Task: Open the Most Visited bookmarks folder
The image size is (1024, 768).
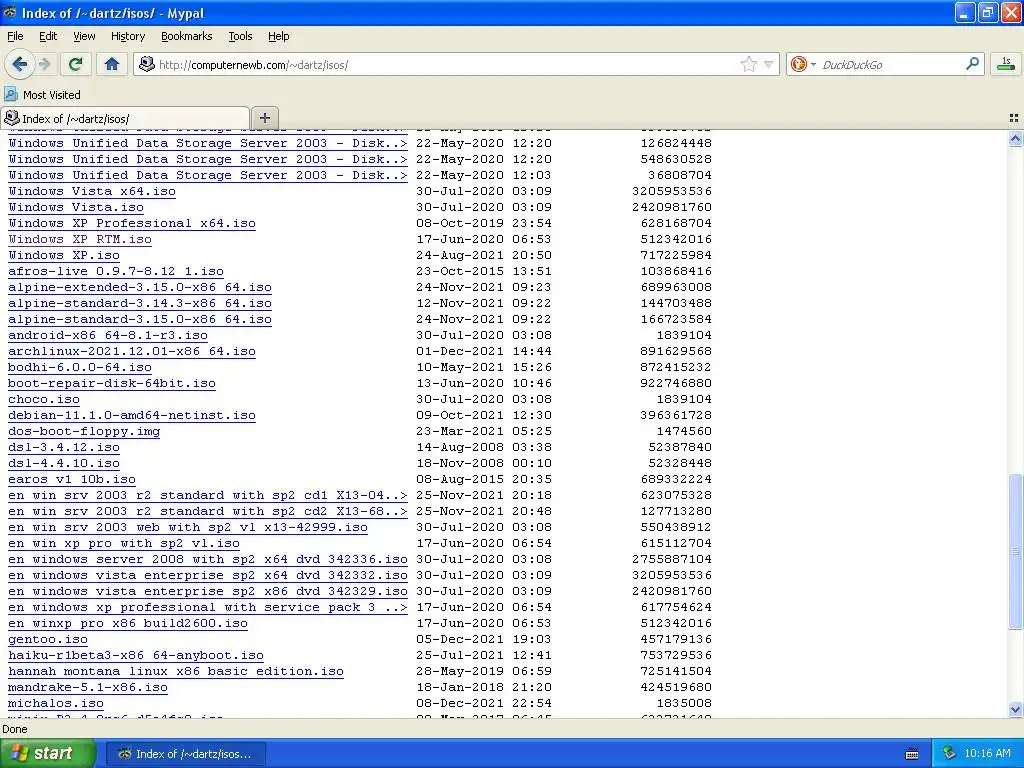Action: pyautogui.click(x=42, y=95)
